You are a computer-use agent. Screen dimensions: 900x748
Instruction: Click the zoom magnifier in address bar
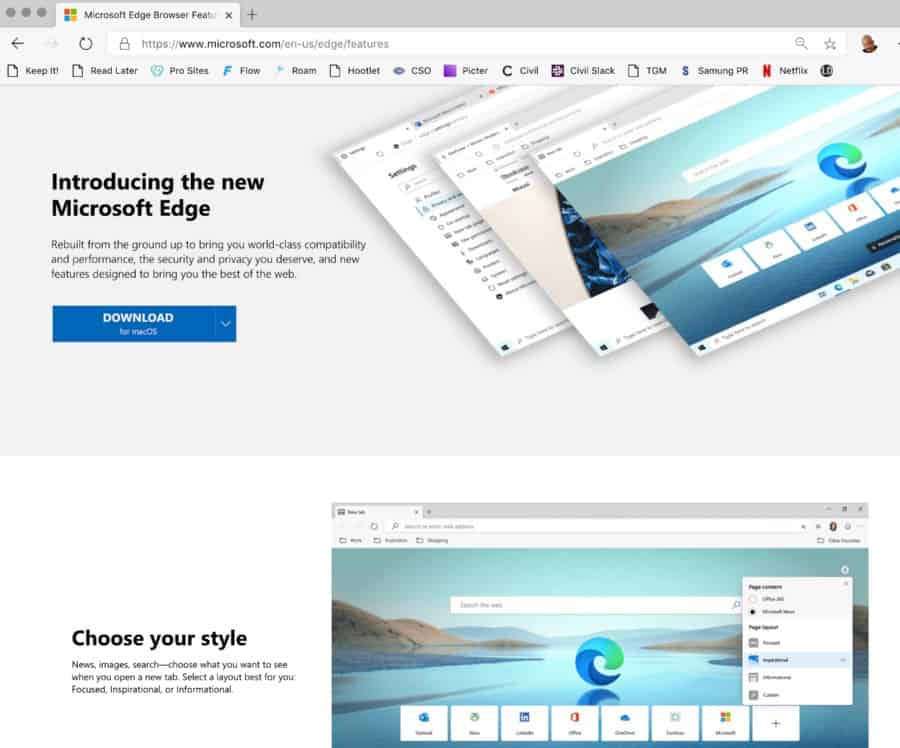801,44
